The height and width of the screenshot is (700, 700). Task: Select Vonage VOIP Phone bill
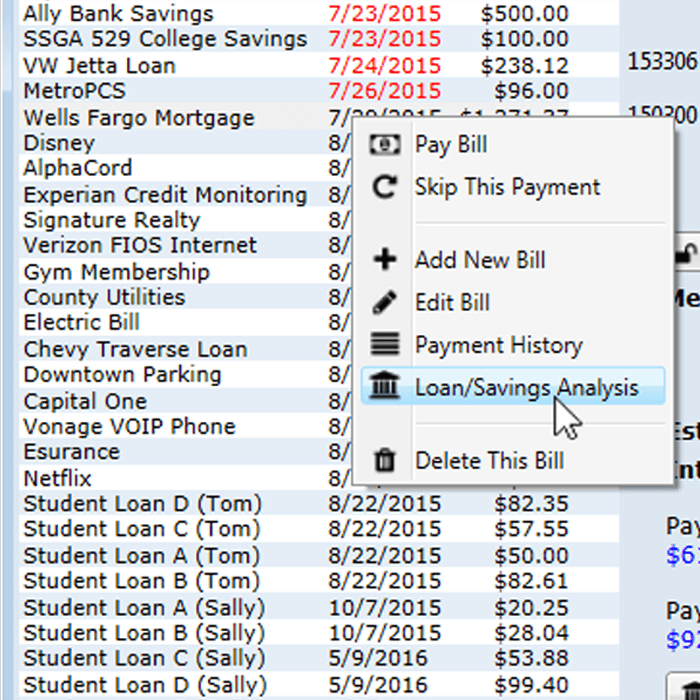coord(185,426)
